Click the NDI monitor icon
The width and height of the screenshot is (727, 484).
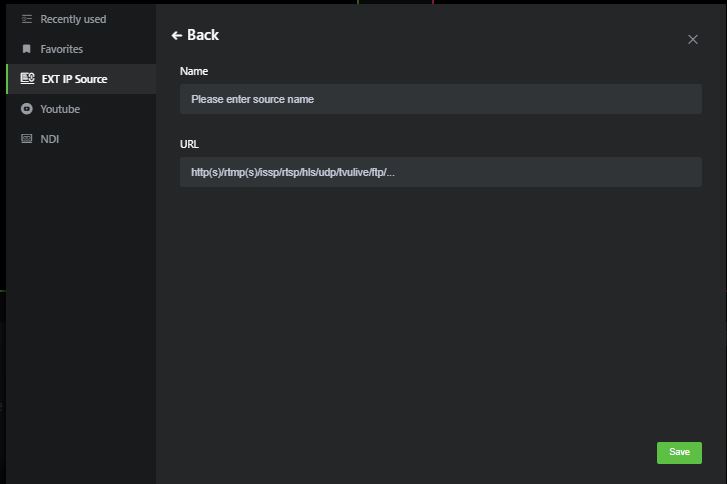pos(27,139)
